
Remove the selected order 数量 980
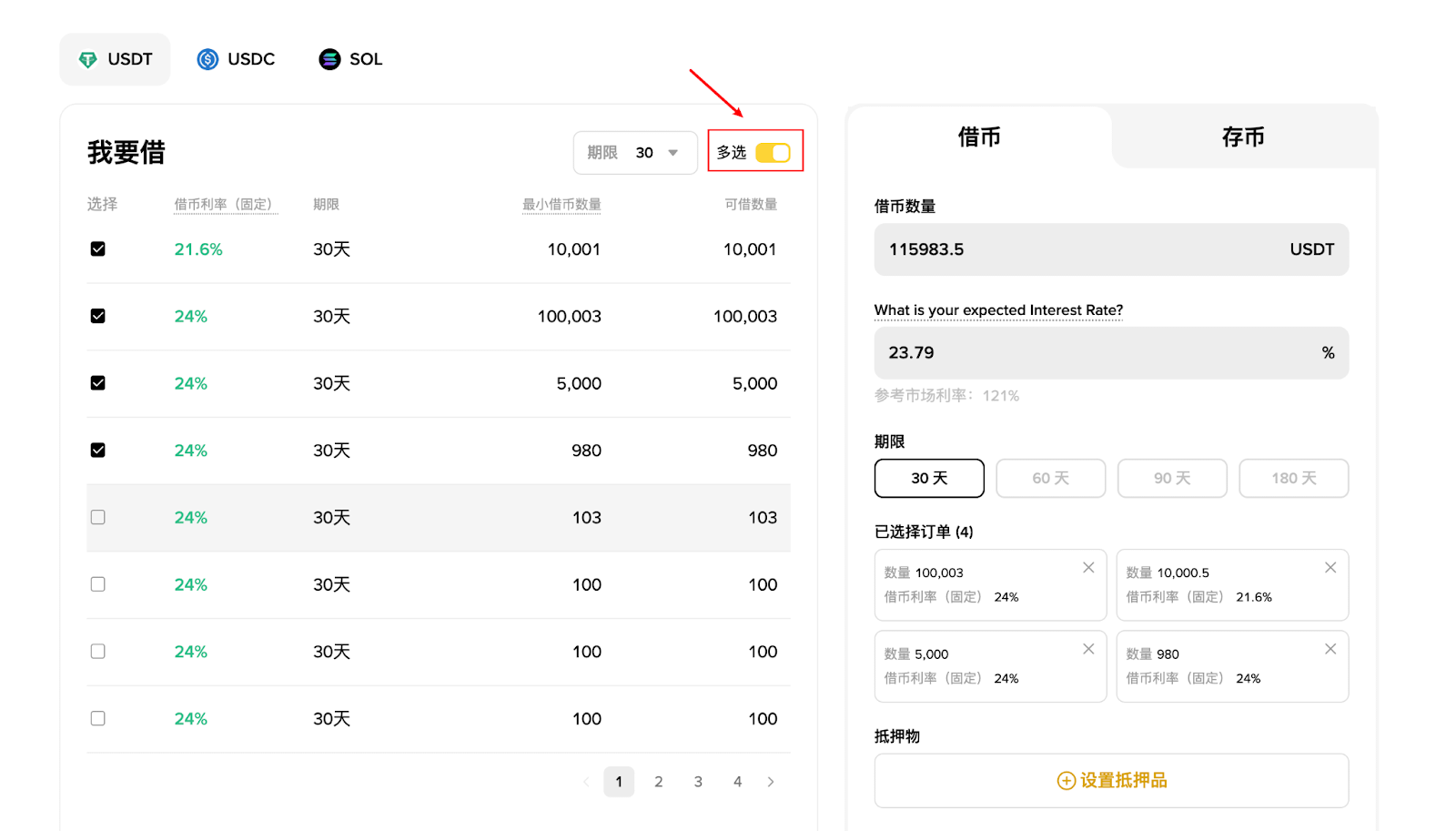coord(1330,649)
